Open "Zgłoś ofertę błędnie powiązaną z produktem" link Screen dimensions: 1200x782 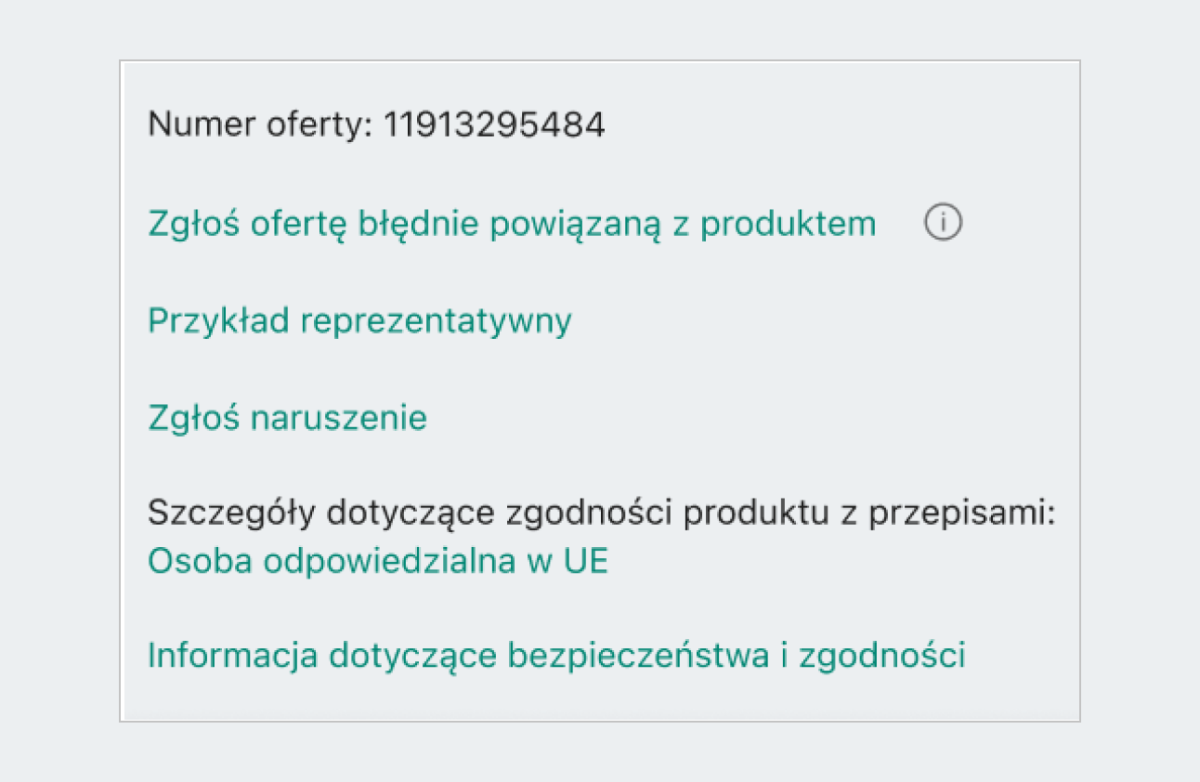point(511,224)
